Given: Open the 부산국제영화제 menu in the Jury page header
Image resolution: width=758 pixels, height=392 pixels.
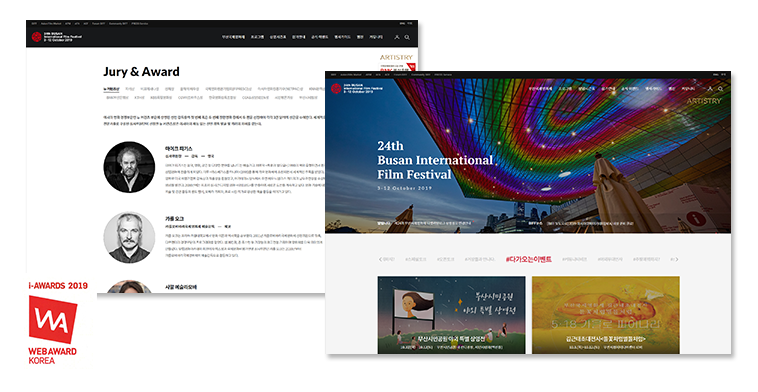Looking at the screenshot, I should coord(233,37).
